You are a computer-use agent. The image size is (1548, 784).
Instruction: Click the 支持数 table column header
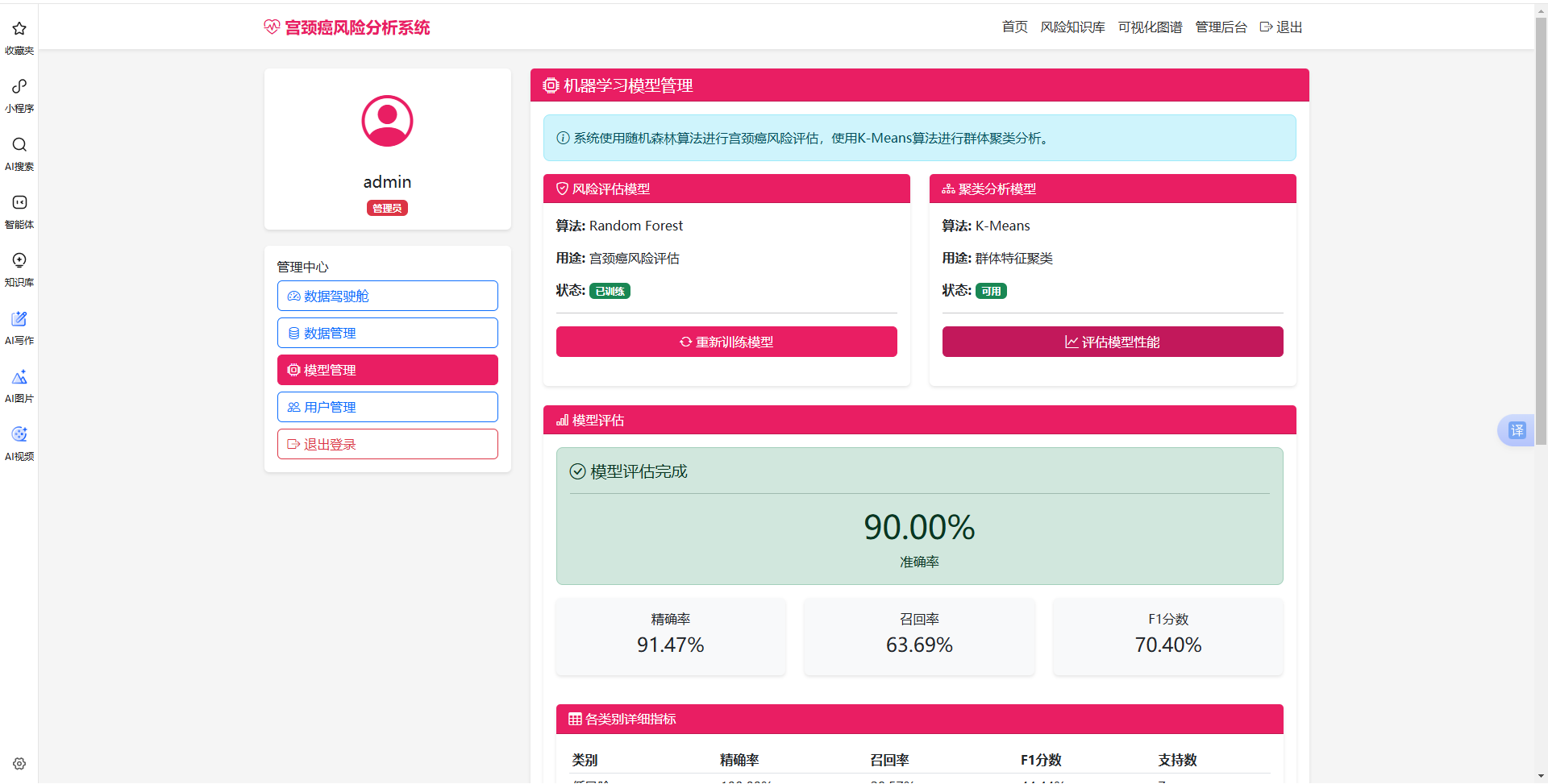click(1177, 760)
